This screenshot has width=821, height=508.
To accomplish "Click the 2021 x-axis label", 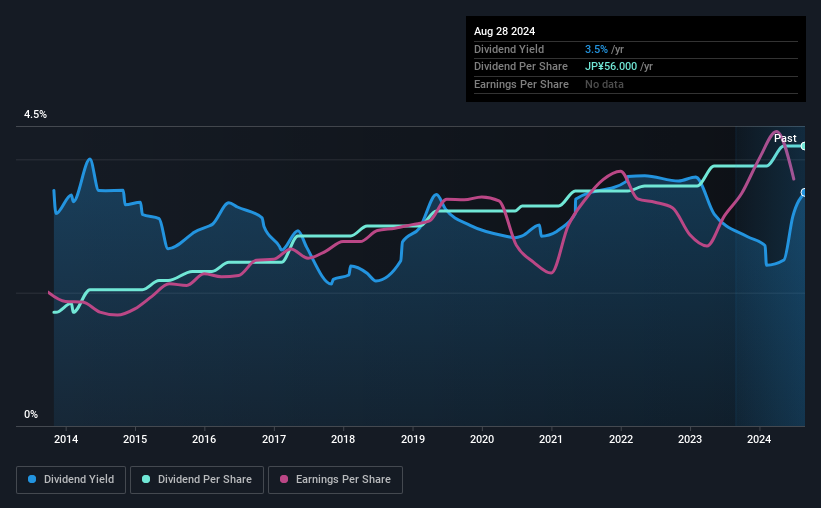I will [551, 439].
